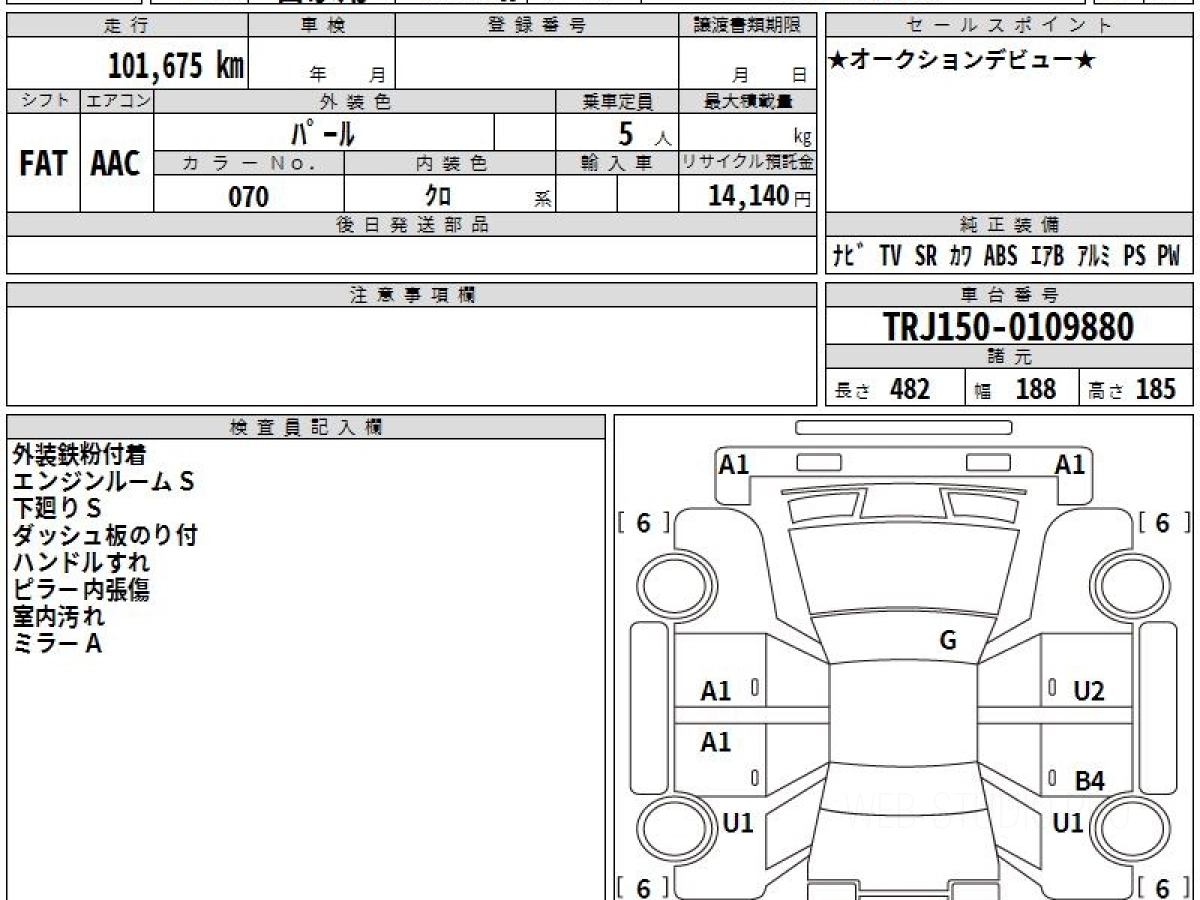Click the star-framed オークションデビュー sales point
Image resolution: width=1200 pixels, height=900 pixels.
[962, 61]
